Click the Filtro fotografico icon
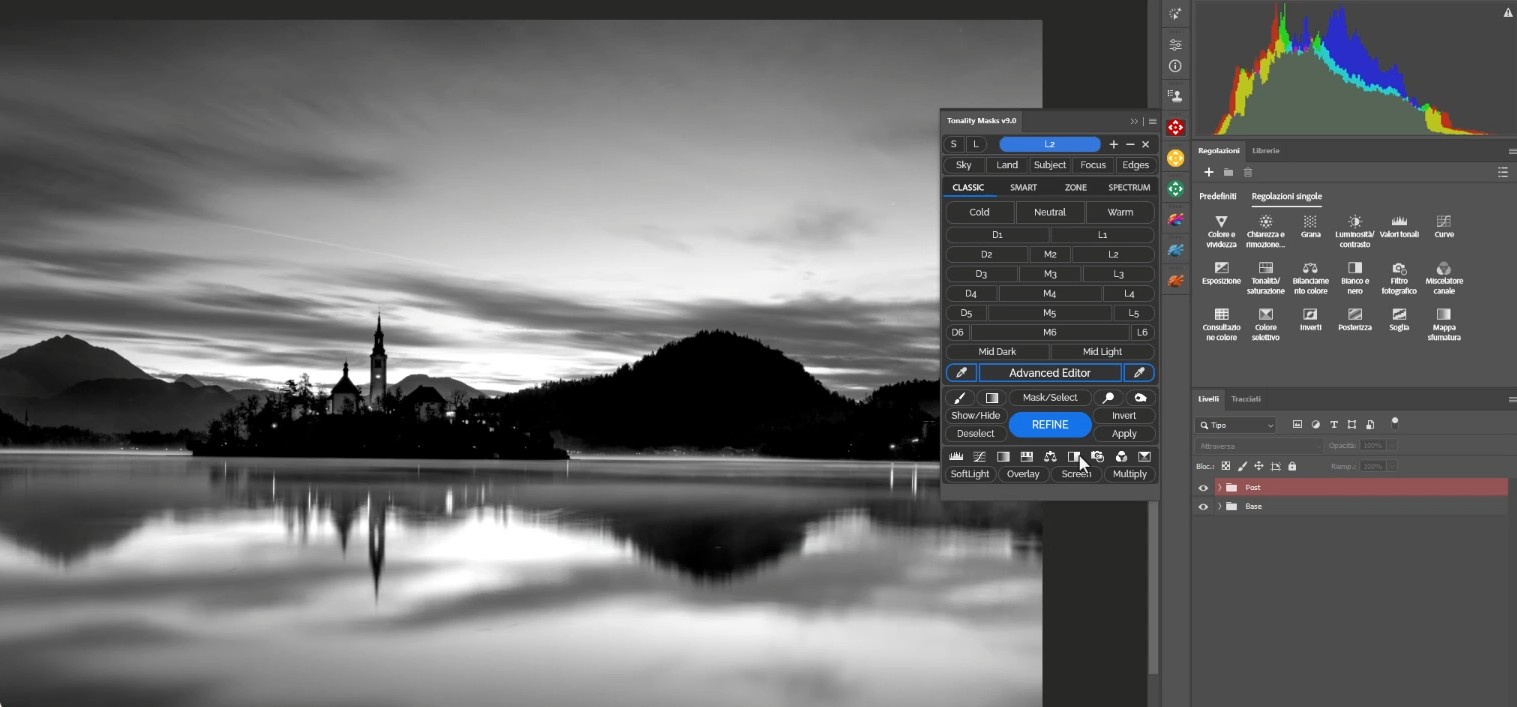The image size is (1517, 707). 1399,268
